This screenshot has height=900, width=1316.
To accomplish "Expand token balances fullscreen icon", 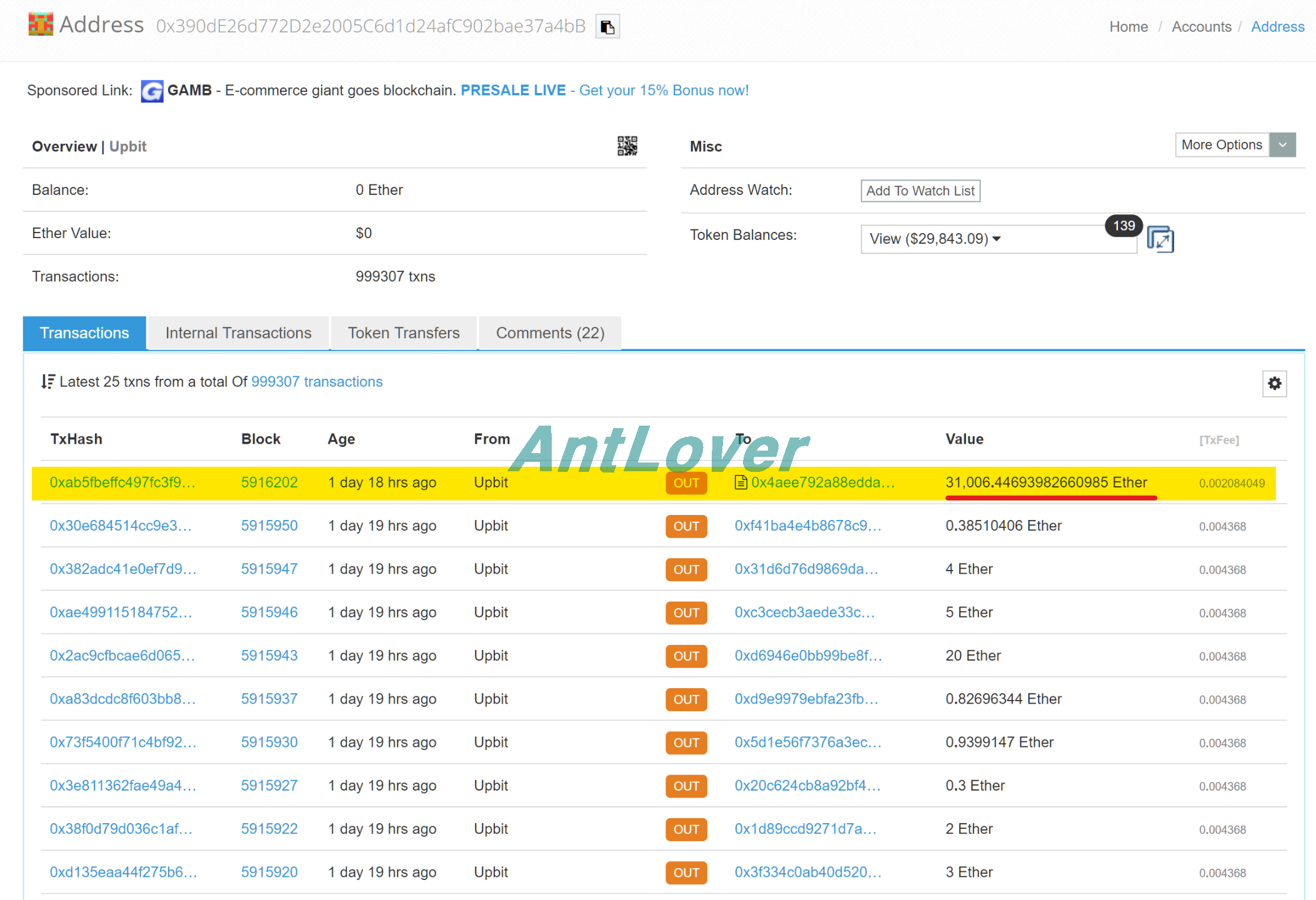I will pyautogui.click(x=1160, y=239).
